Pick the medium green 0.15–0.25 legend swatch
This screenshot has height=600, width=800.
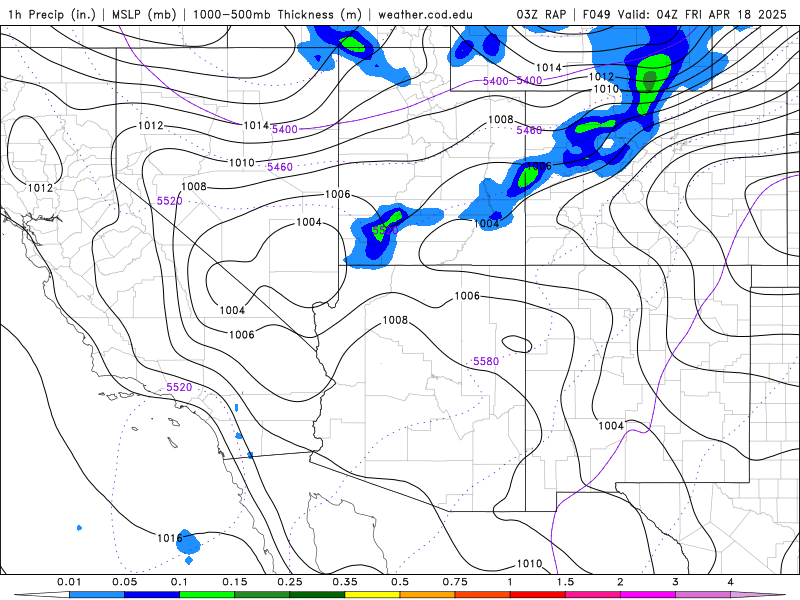[x=262, y=595]
